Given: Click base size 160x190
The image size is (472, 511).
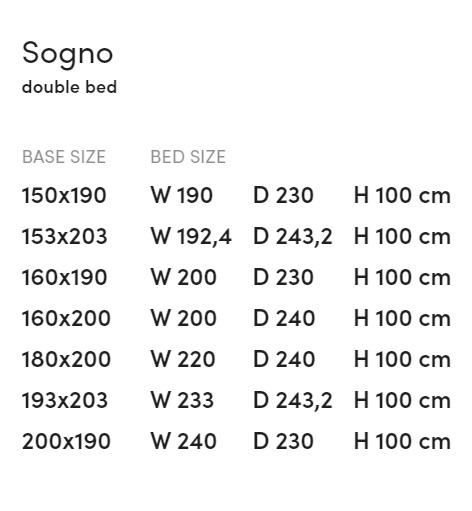Looking at the screenshot, I should (64, 277).
